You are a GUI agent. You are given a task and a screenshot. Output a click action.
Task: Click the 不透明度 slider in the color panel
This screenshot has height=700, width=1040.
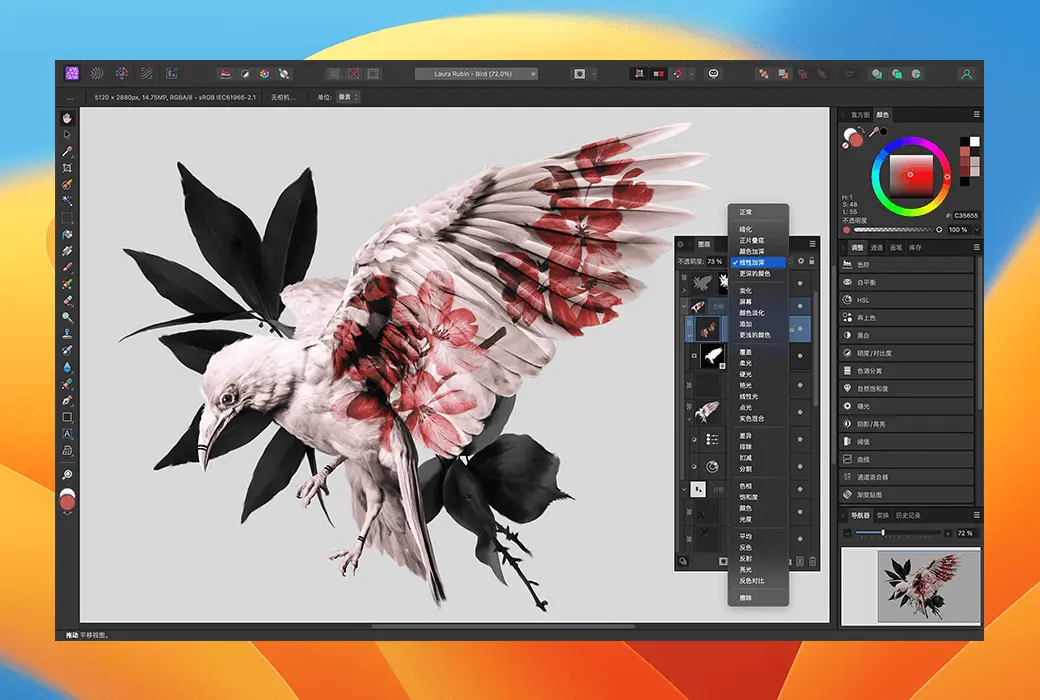pyautogui.click(x=897, y=230)
